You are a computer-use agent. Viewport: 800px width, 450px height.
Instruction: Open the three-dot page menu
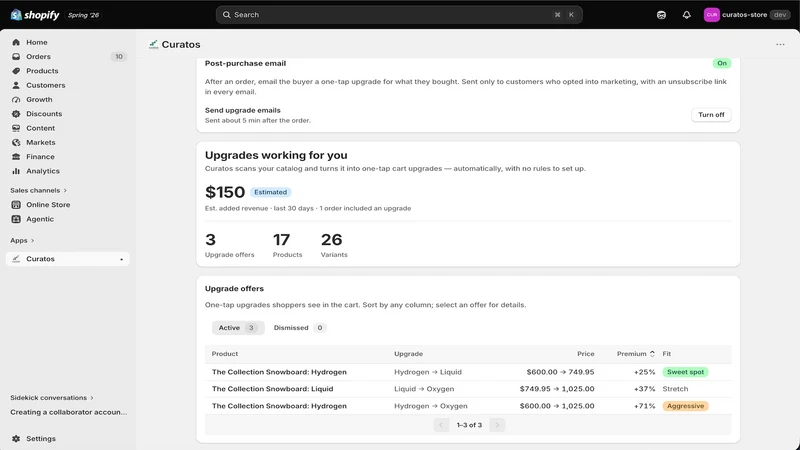[780, 44]
